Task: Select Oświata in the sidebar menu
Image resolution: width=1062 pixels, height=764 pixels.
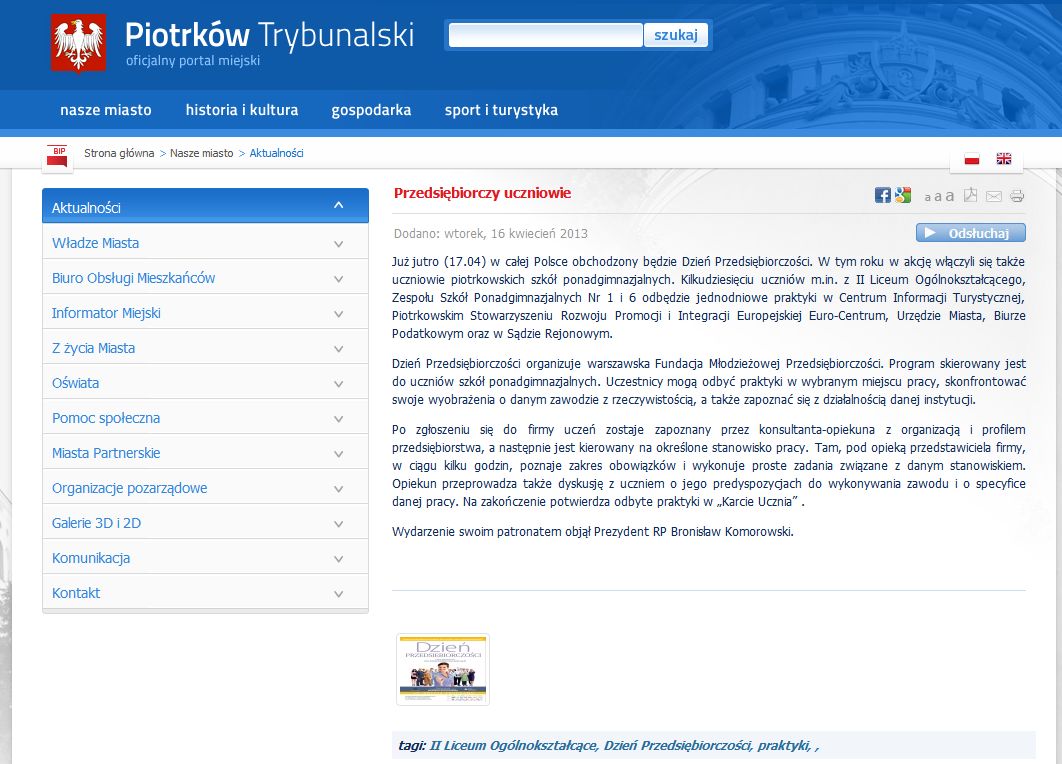Action: point(75,383)
